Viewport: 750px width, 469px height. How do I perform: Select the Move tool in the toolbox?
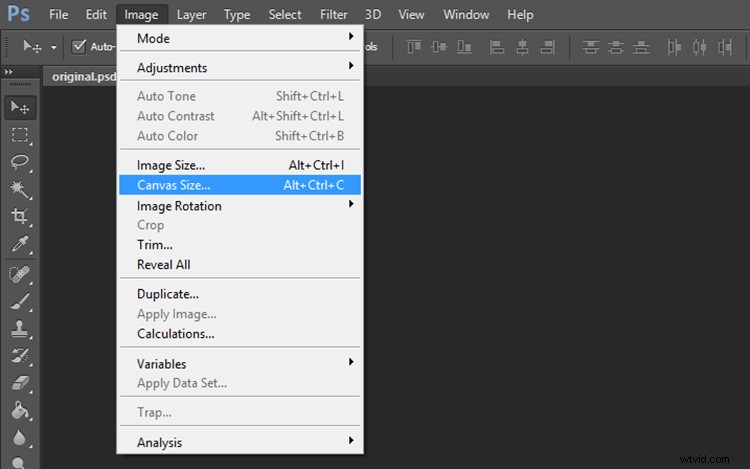(20, 107)
